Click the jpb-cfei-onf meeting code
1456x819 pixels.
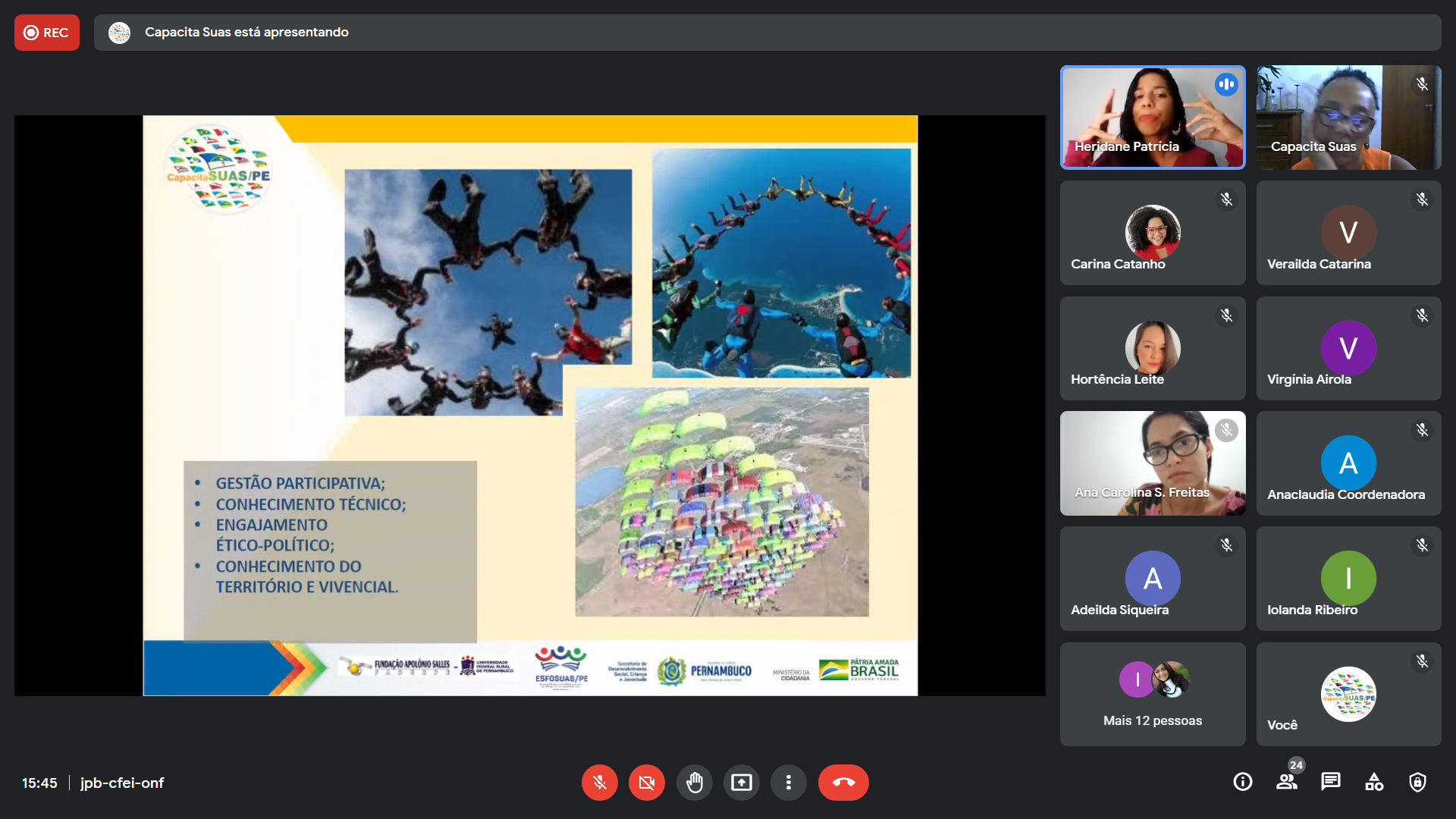point(122,783)
